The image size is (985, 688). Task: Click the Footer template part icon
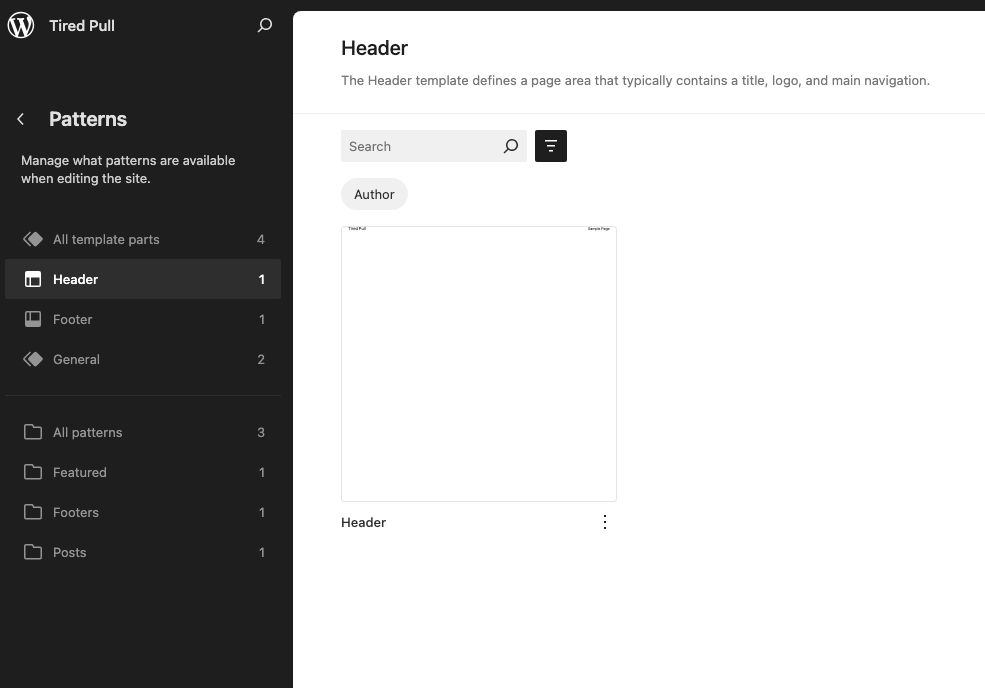(33, 319)
